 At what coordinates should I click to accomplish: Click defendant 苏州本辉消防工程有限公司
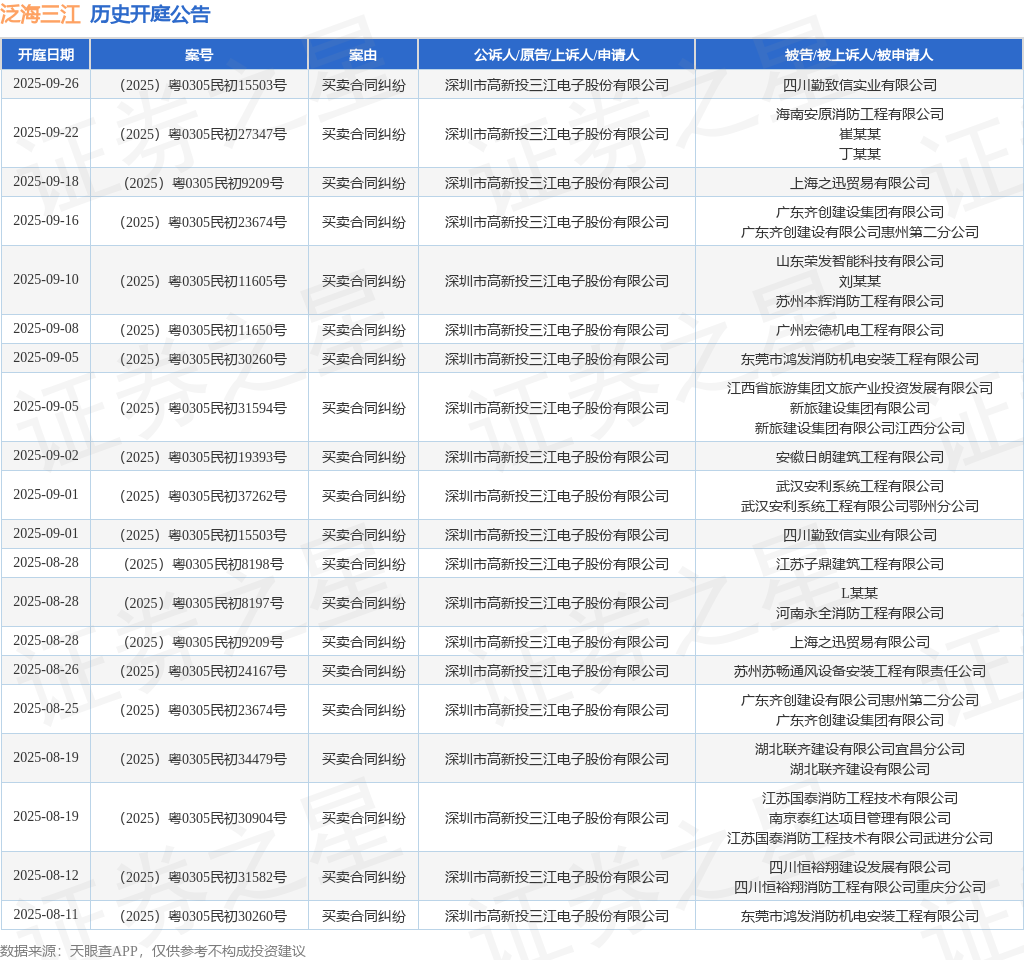859,301
